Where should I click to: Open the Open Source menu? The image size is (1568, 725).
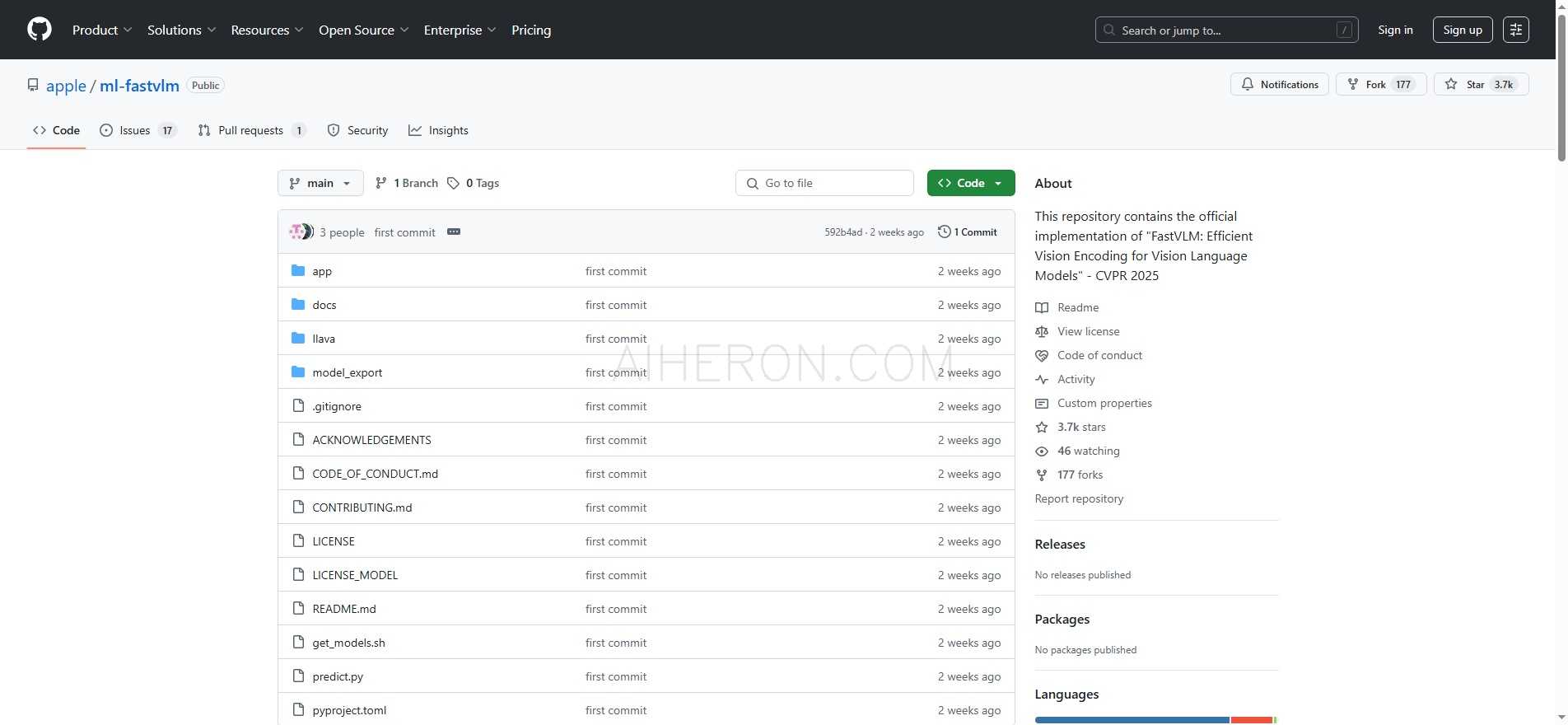pyautogui.click(x=363, y=30)
